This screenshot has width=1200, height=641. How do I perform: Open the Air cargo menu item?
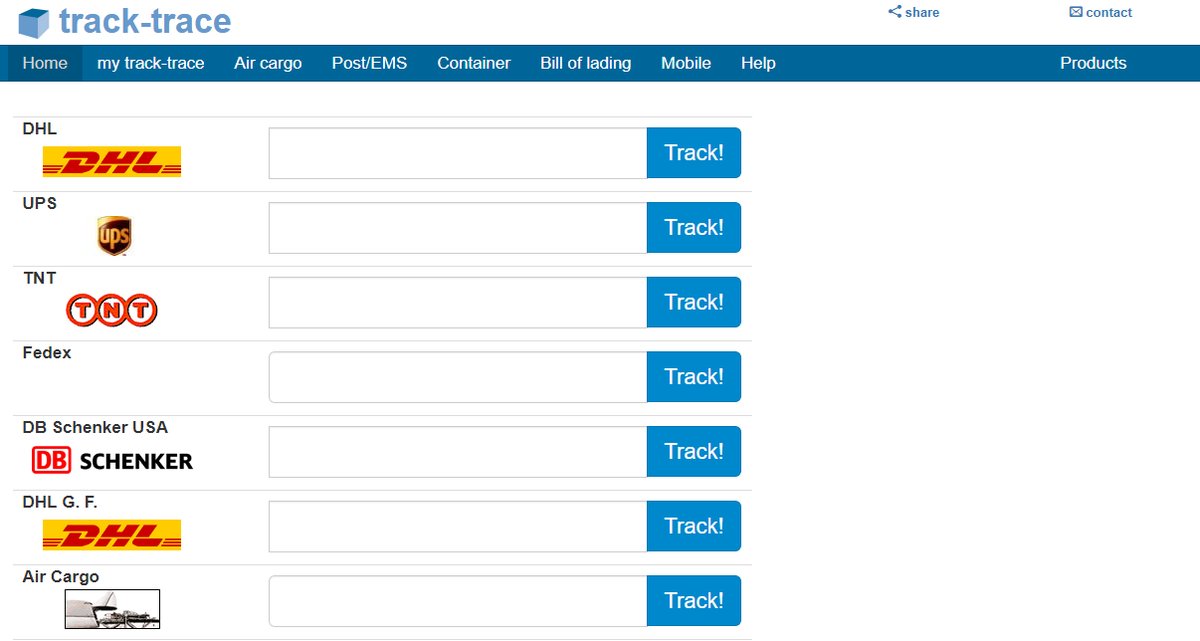click(268, 63)
